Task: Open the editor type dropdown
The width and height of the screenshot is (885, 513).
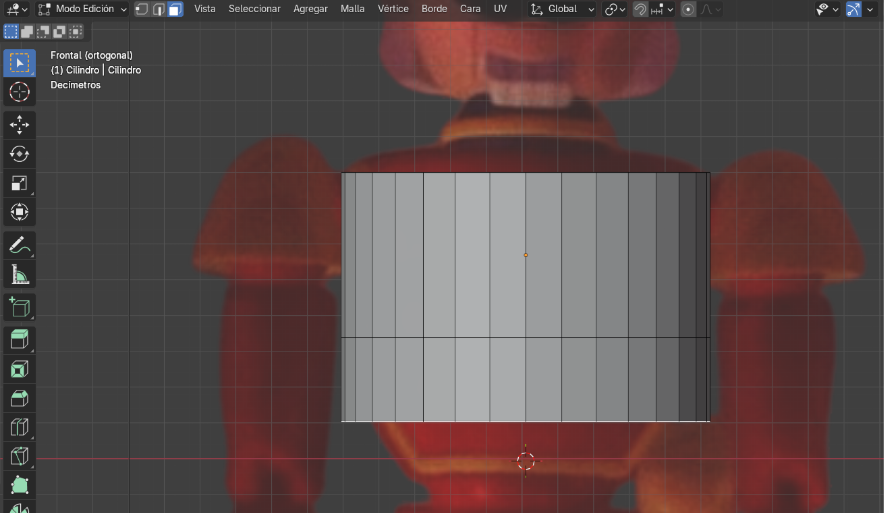Action: 16,9
